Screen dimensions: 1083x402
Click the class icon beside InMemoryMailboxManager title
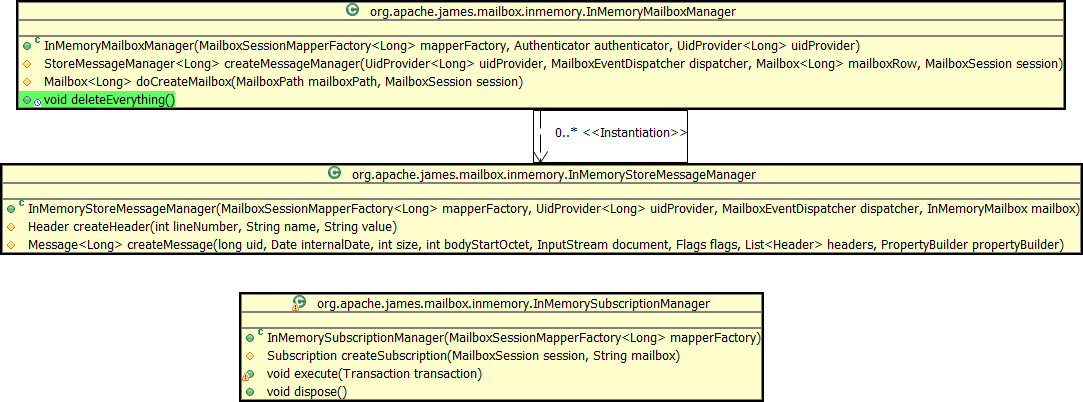coord(351,10)
